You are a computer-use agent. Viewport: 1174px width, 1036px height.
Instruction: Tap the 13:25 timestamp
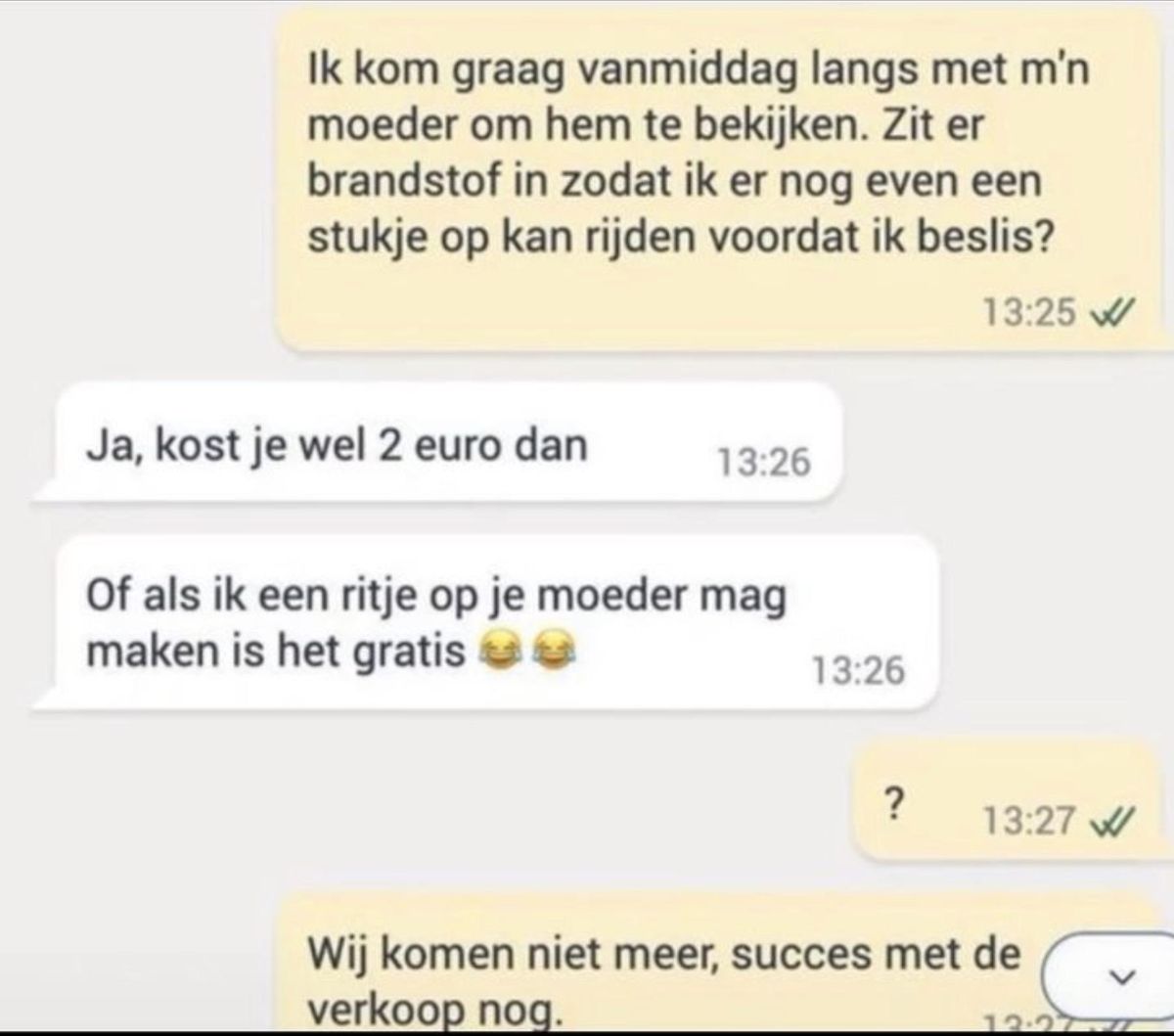tap(1029, 314)
